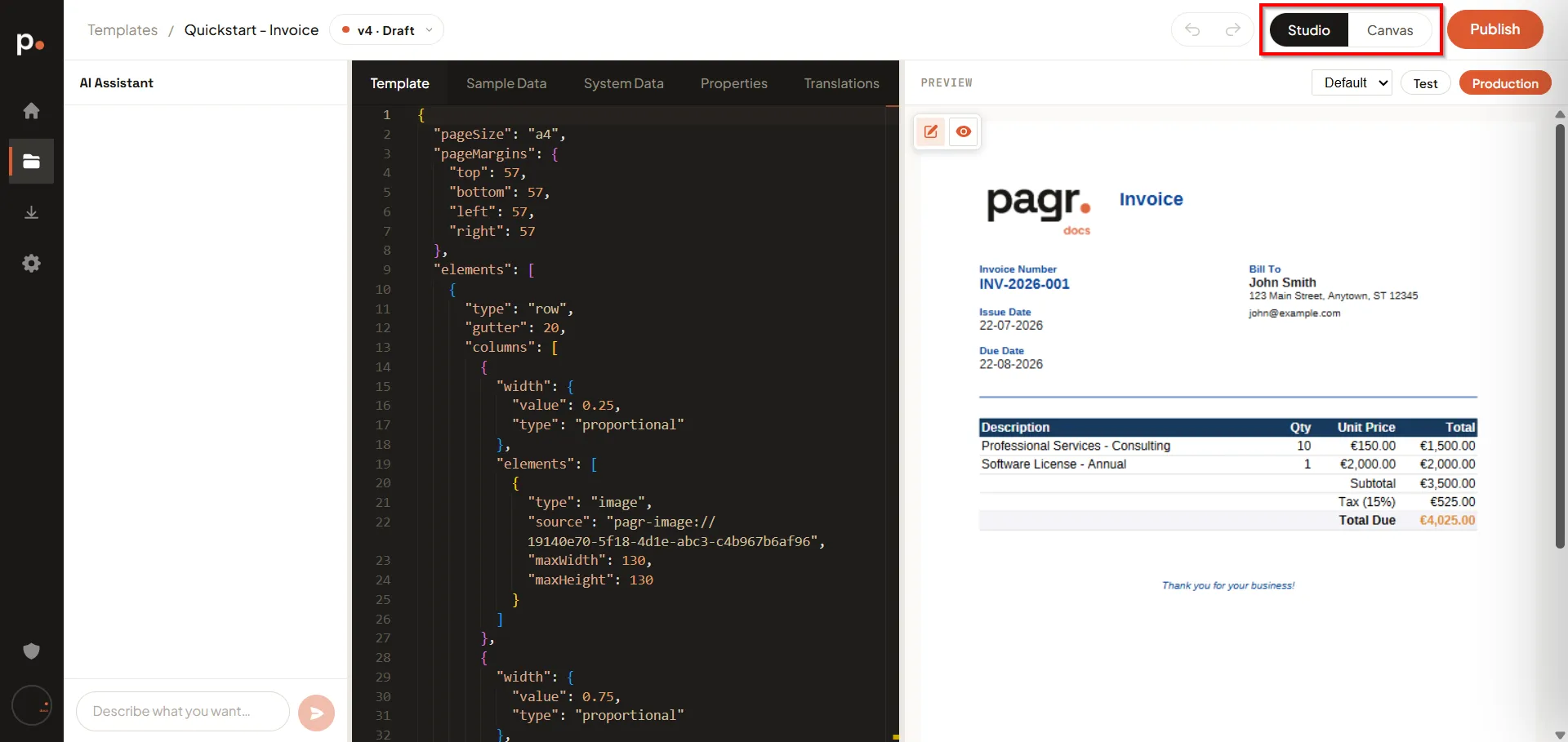This screenshot has height=742, width=1568.
Task: Click the Description table header
Action: tap(1015, 427)
